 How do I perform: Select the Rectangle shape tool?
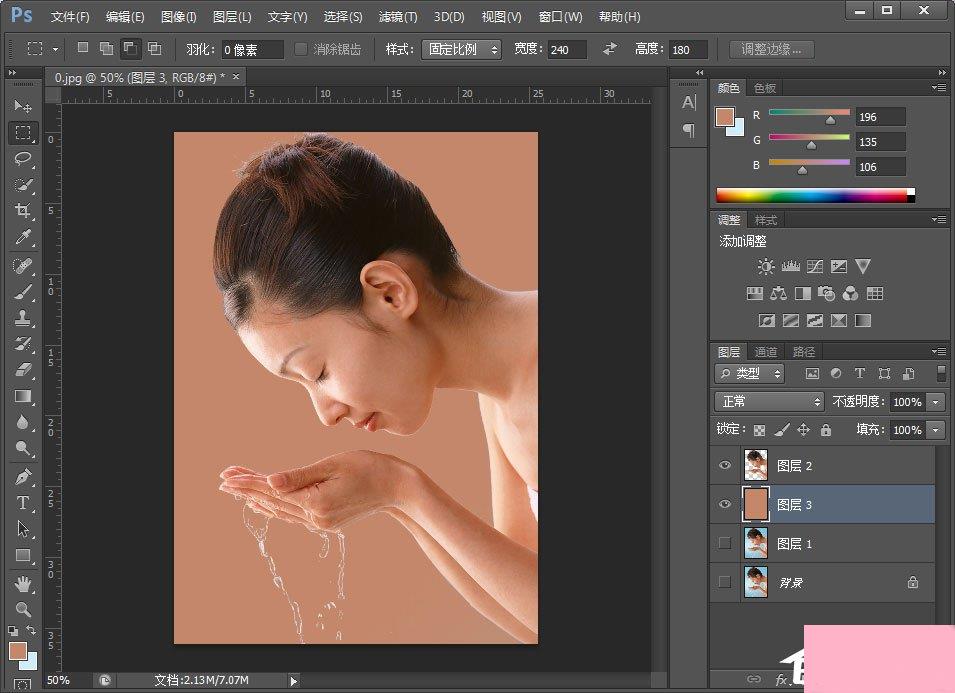point(23,555)
